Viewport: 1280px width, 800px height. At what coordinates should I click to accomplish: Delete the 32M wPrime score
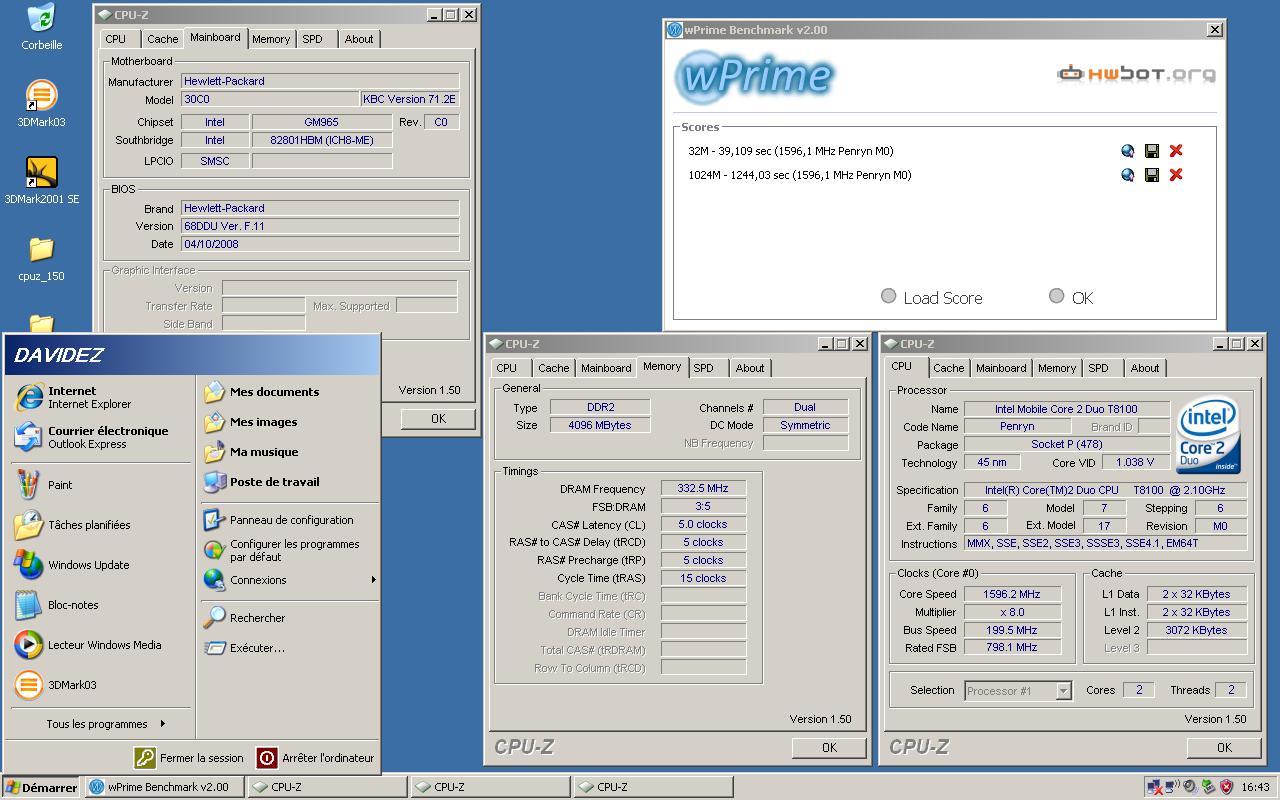coord(1176,151)
